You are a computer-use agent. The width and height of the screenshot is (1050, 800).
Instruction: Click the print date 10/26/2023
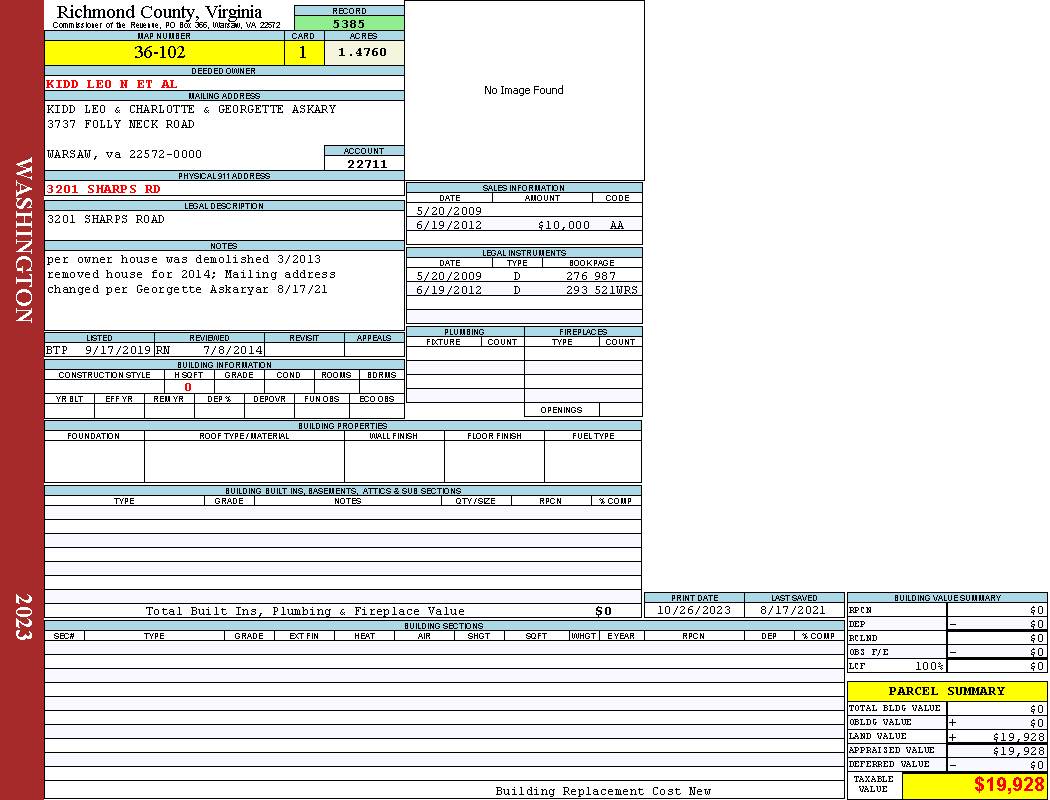[x=693, y=610]
